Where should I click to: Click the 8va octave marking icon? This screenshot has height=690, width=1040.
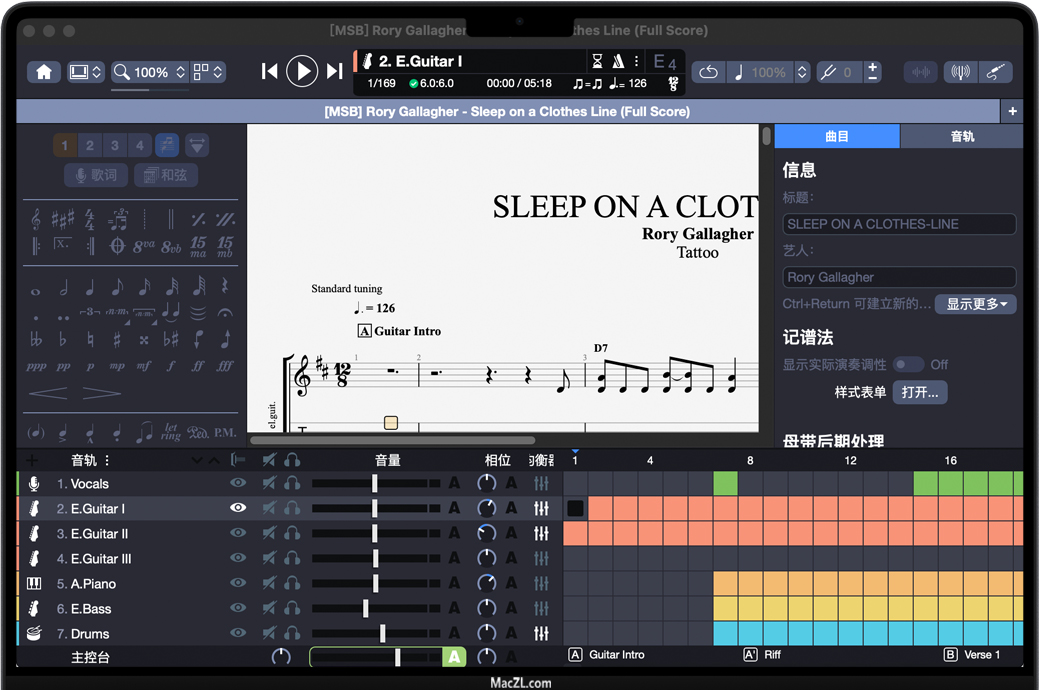click(144, 245)
